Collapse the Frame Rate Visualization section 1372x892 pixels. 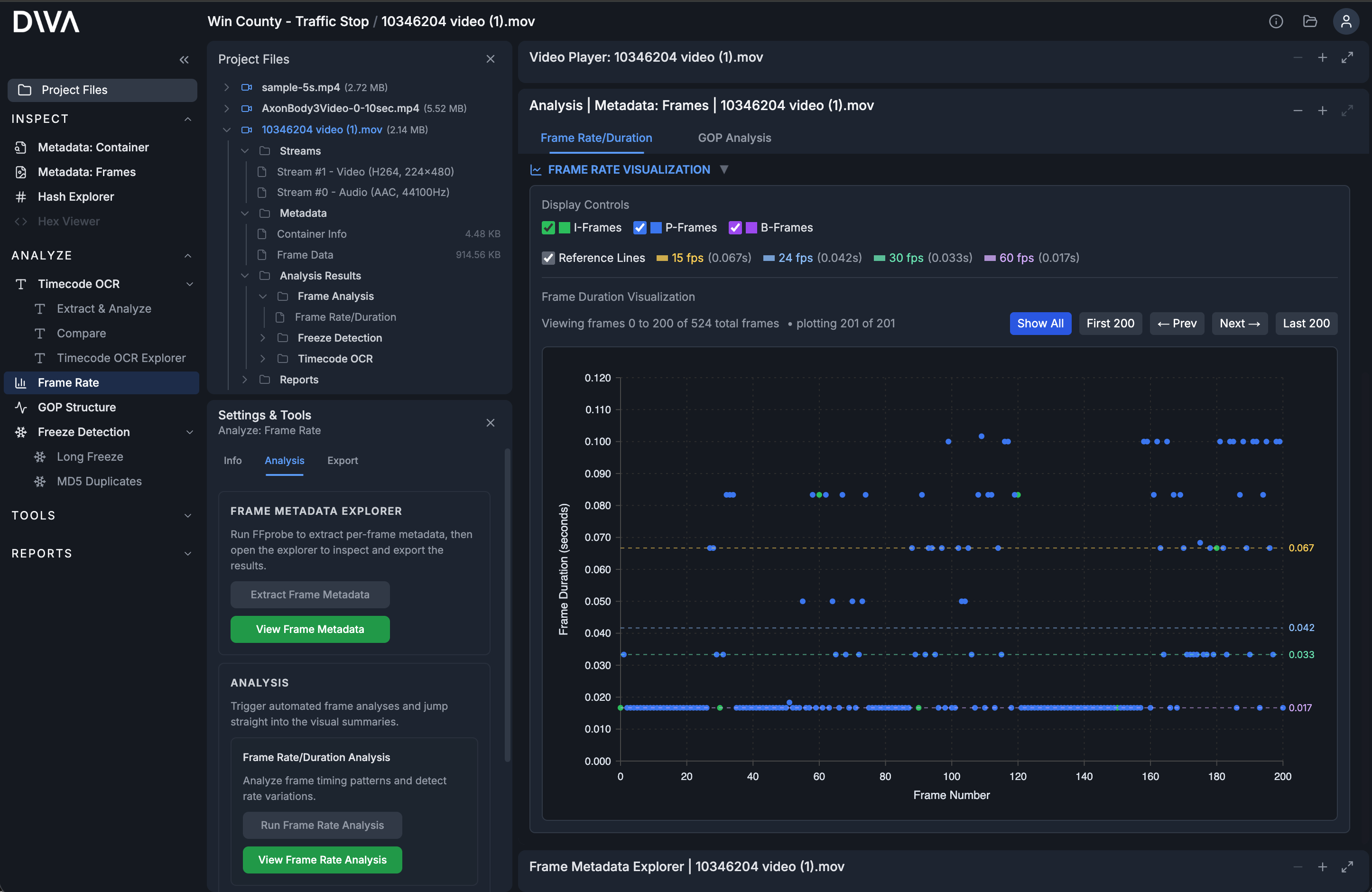pos(724,169)
